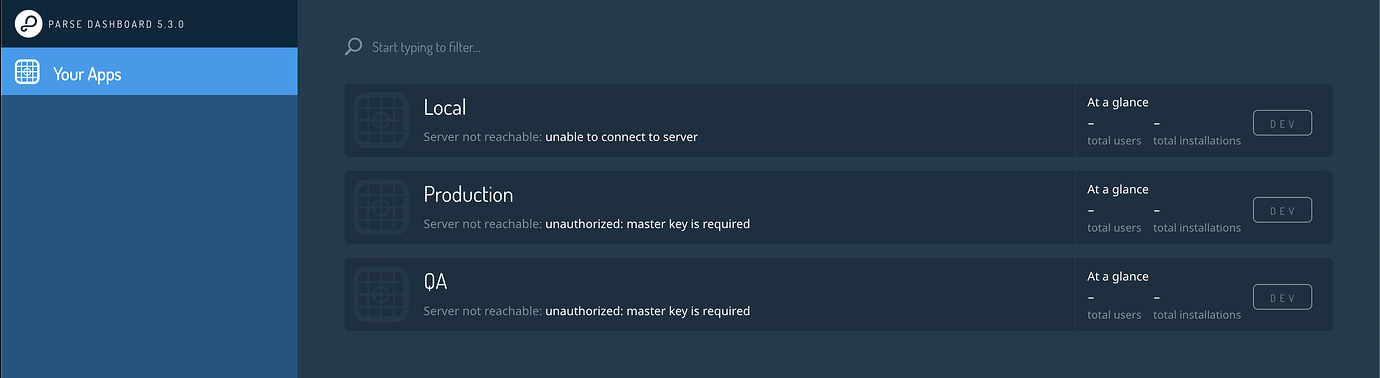Image resolution: width=1380 pixels, height=378 pixels.
Task: Open the Production app title
Action: tap(468, 194)
